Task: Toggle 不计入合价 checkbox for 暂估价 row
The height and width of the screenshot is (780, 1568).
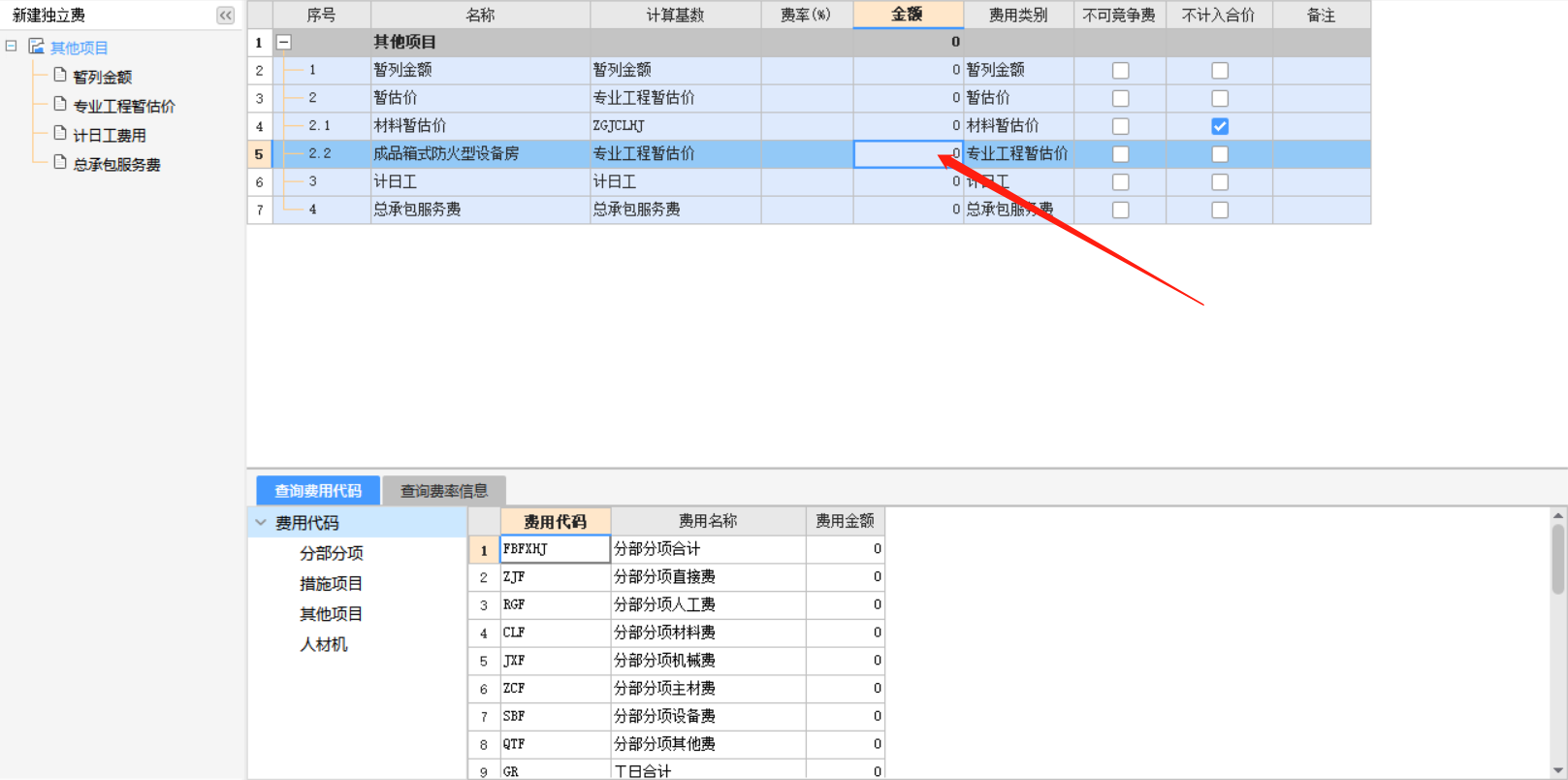Action: point(1220,98)
